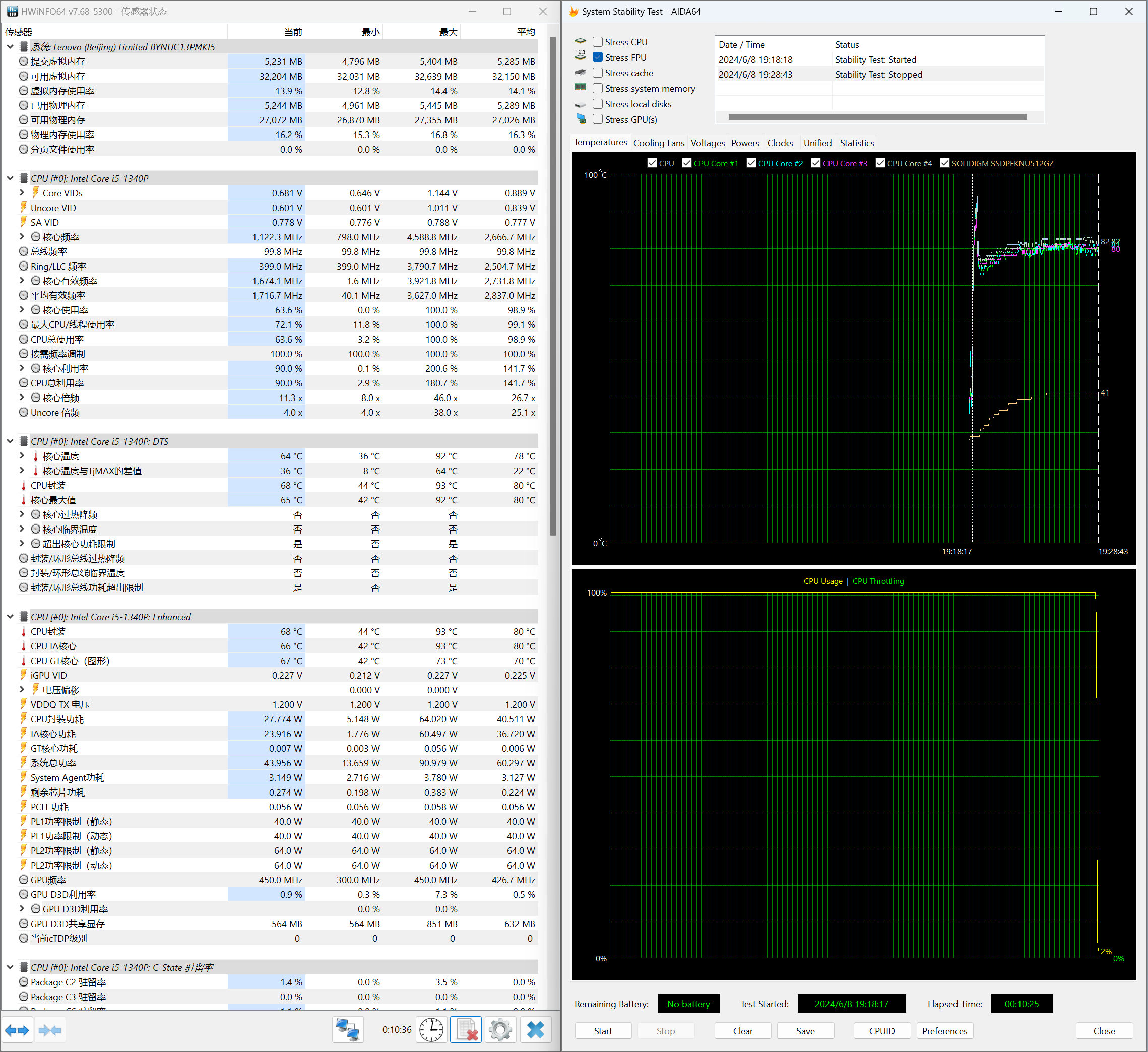Image resolution: width=1148 pixels, height=1052 pixels.
Task: Toggle the CPU Core #3 graph checkbox
Action: pos(816,163)
